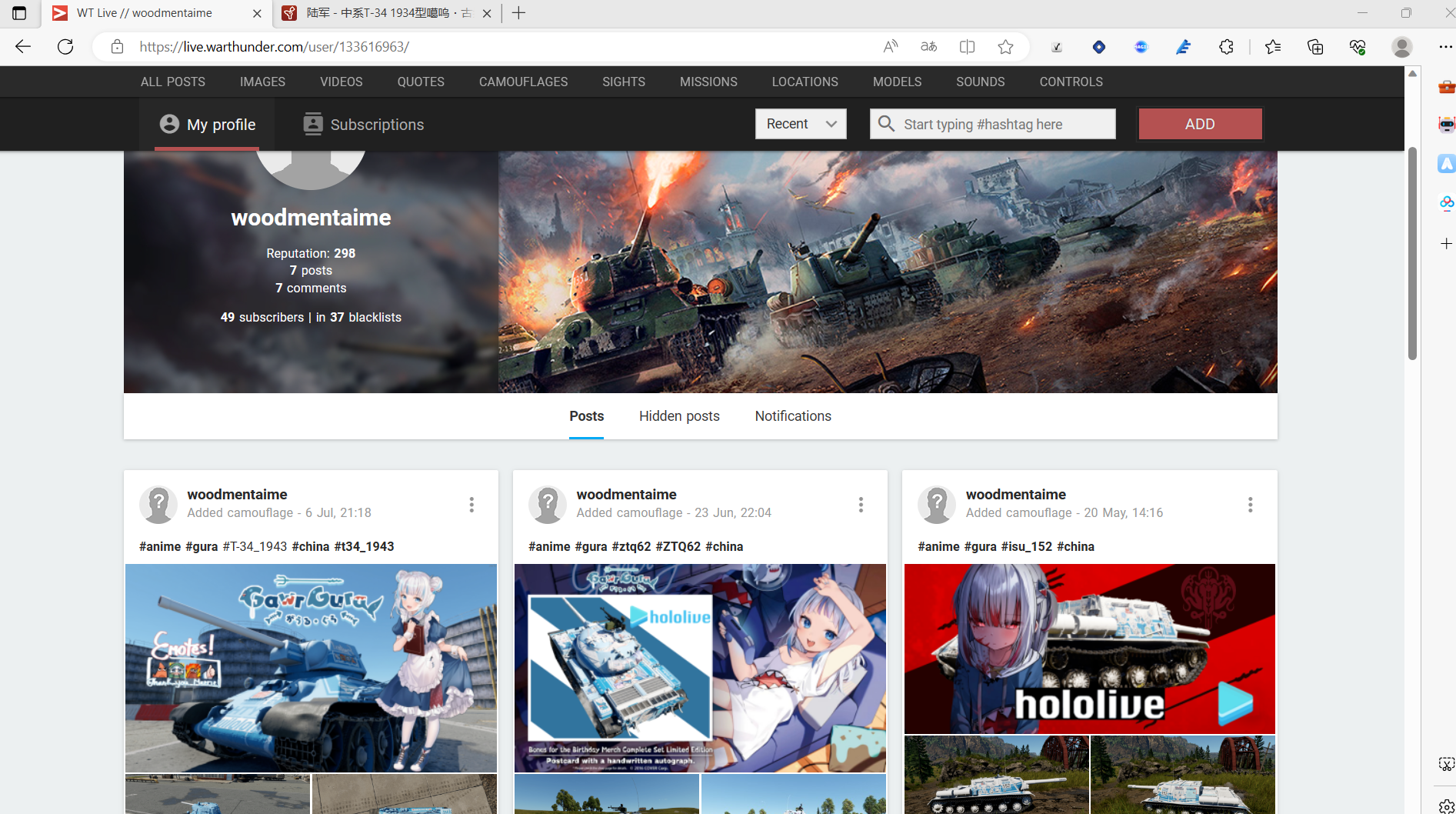Open a new browser tab

pyautogui.click(x=519, y=13)
